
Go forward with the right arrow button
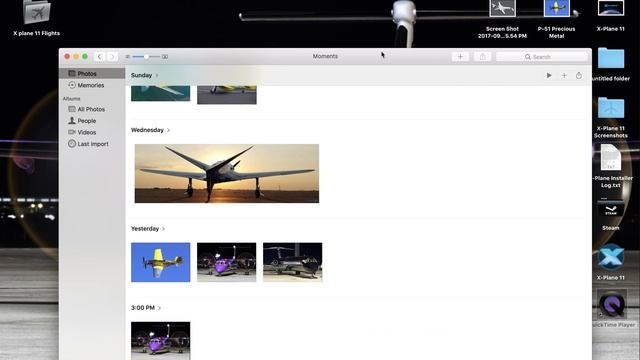coord(112,57)
